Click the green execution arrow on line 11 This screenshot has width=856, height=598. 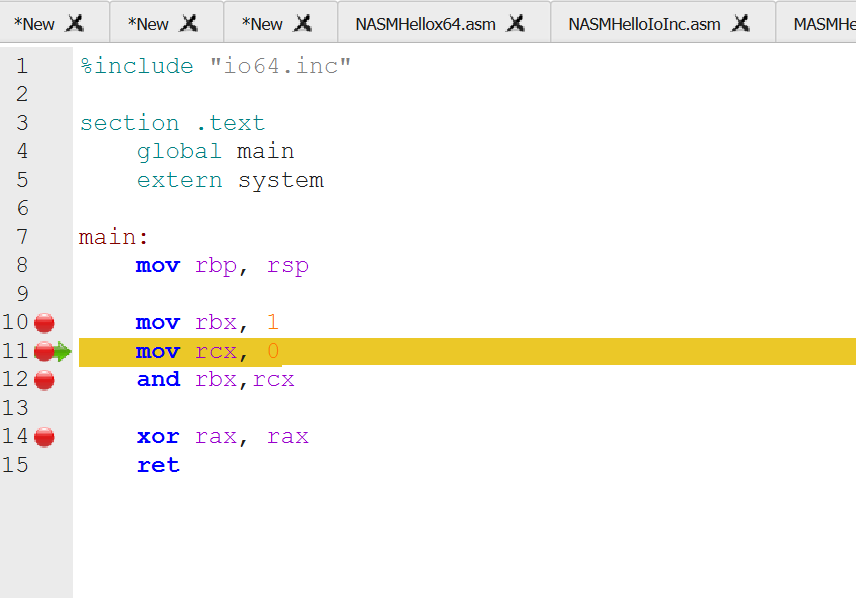(62, 351)
